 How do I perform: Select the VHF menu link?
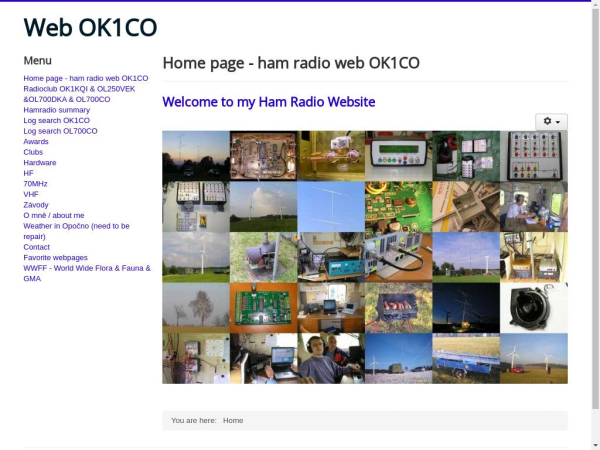pos(31,194)
